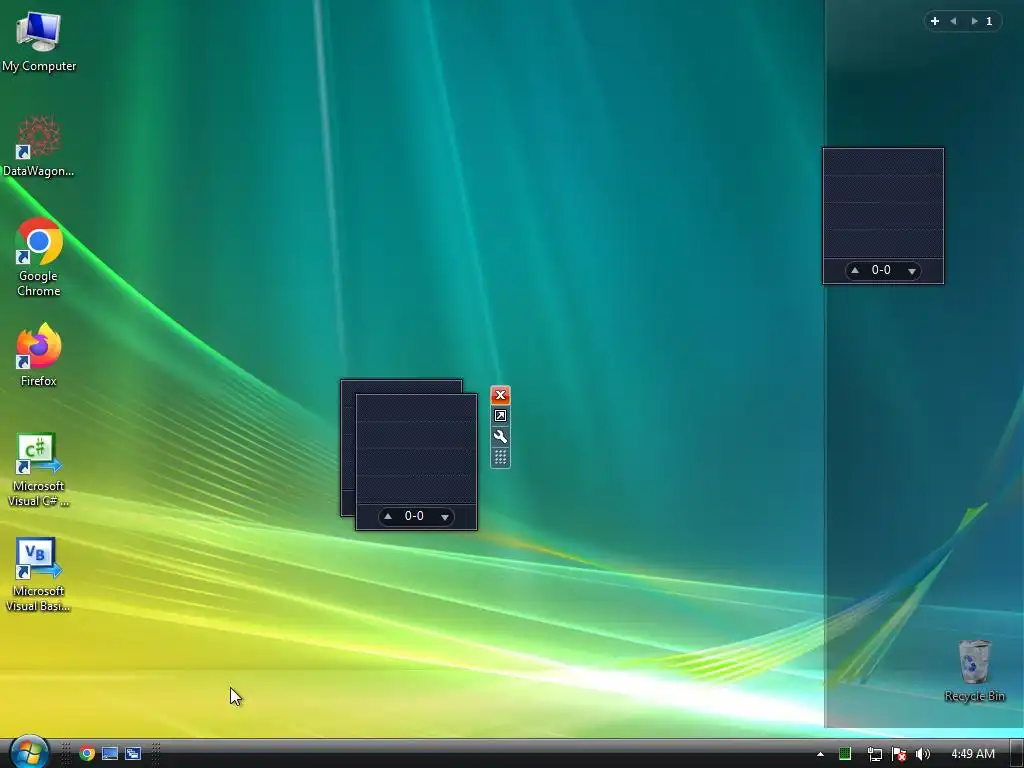Select the Recycle Bin icon
Screen dimensions: 1024x768
[x=974, y=670]
